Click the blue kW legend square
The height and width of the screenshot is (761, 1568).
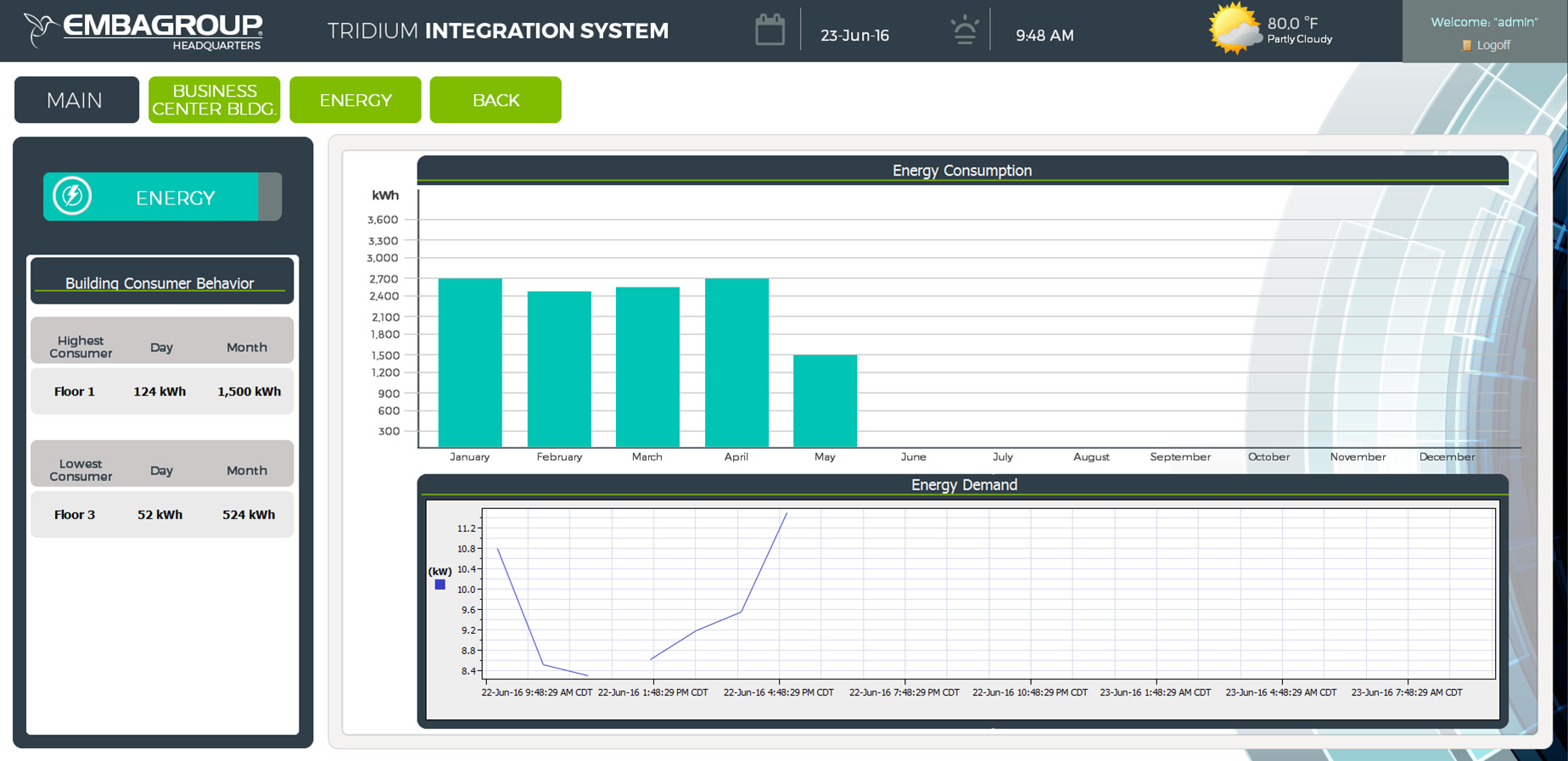coord(440,585)
